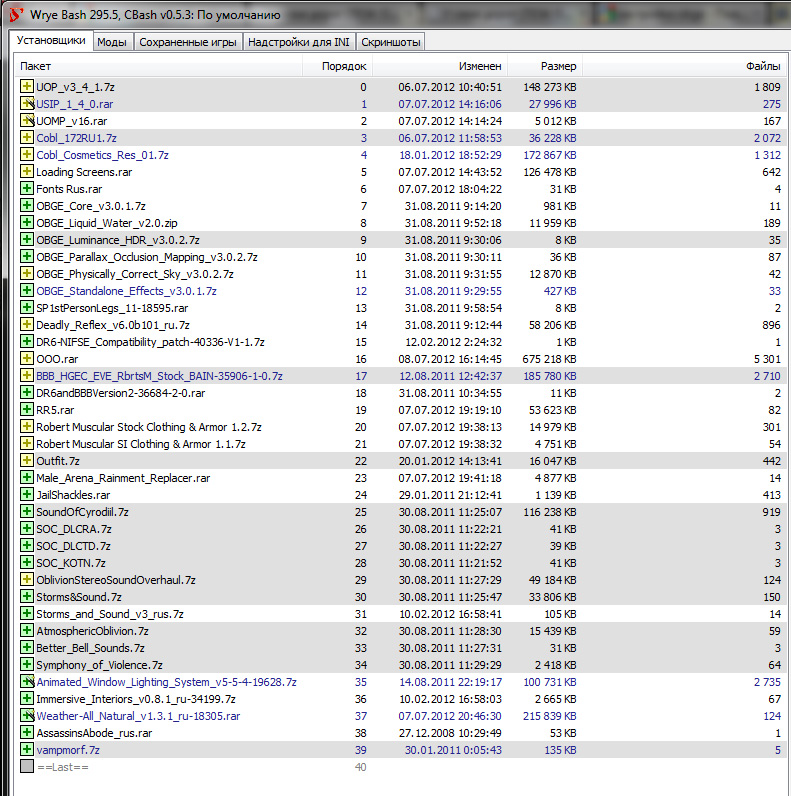Click the status icon next to UOP_v3_4_1.7z
This screenshot has height=796, width=791.
(x=27, y=86)
